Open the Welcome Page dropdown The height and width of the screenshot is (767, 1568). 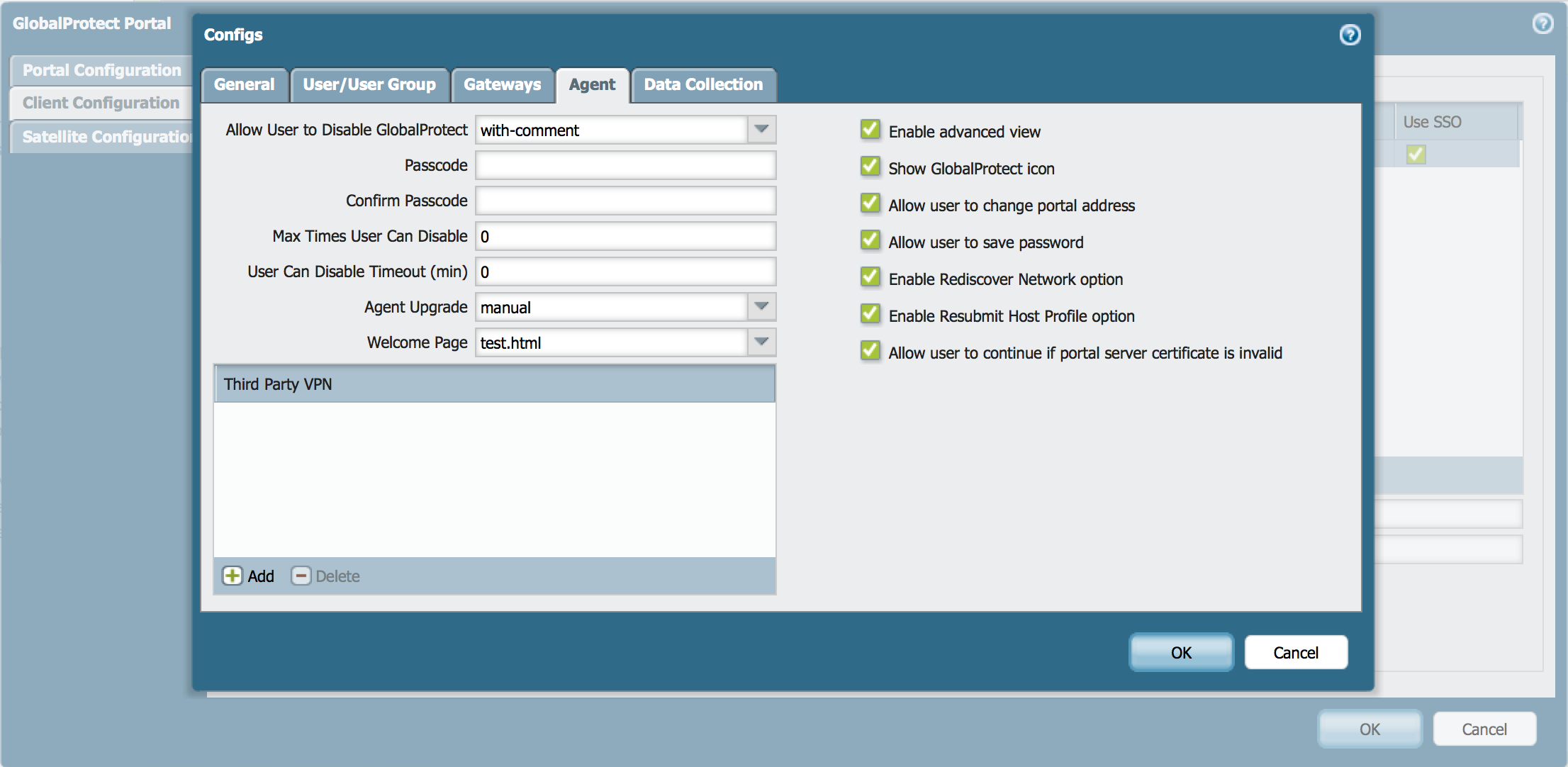click(x=761, y=342)
